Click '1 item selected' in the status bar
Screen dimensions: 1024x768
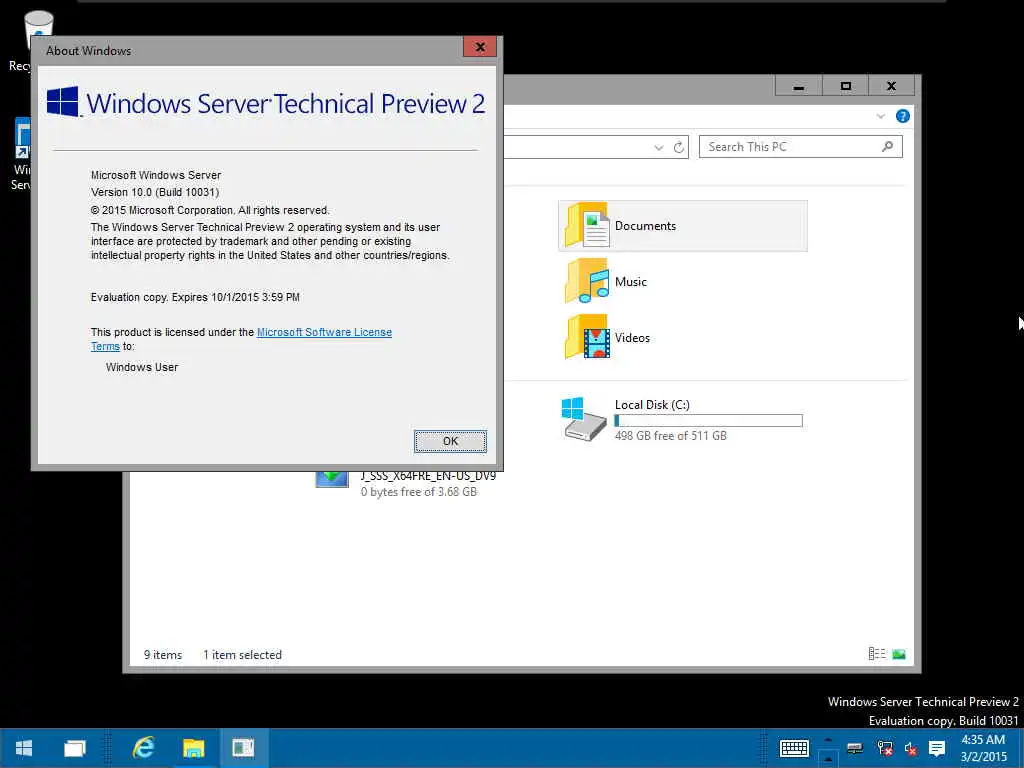pos(242,655)
